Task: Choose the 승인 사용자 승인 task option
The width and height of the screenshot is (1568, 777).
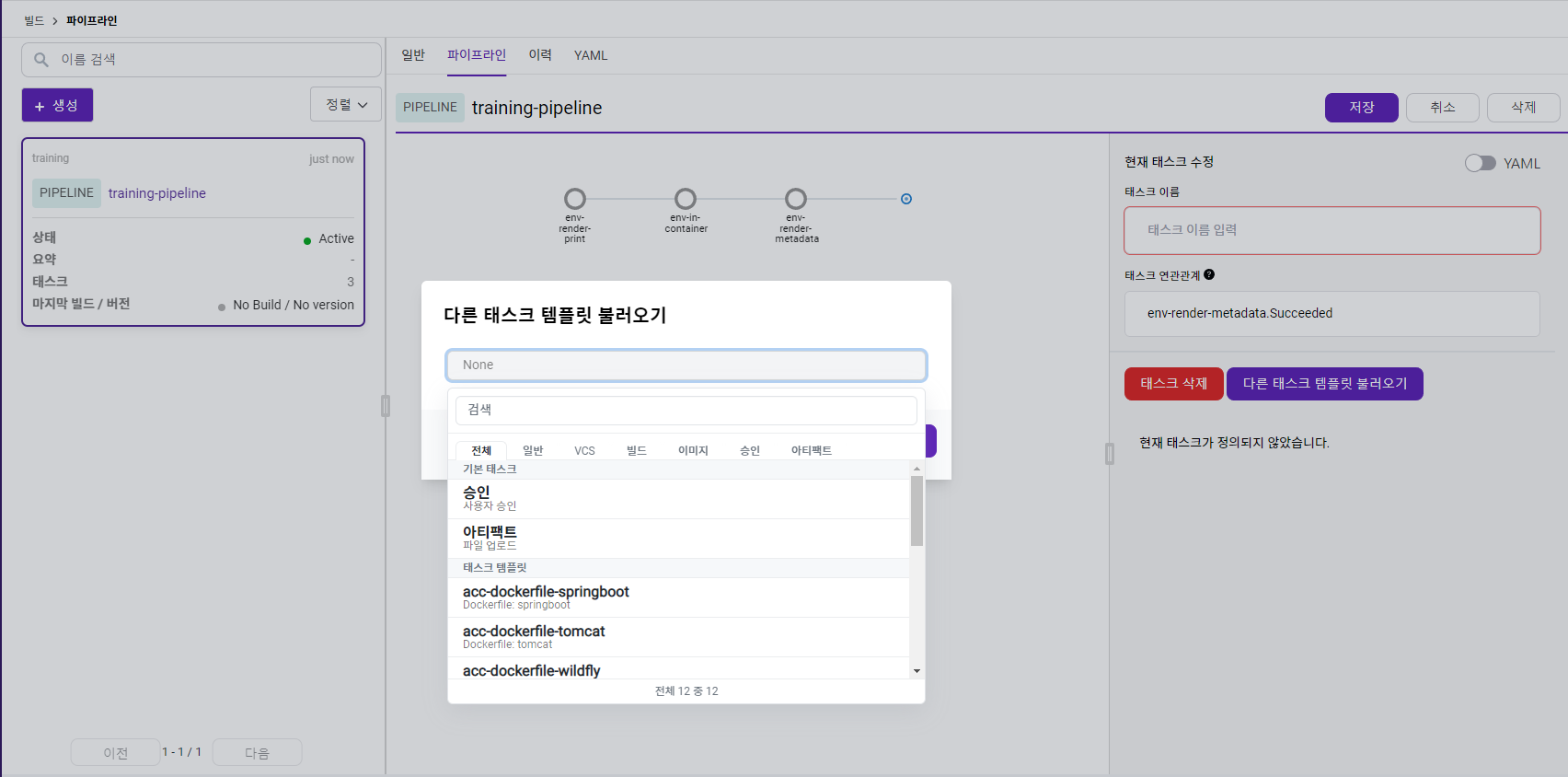Action: coord(679,499)
